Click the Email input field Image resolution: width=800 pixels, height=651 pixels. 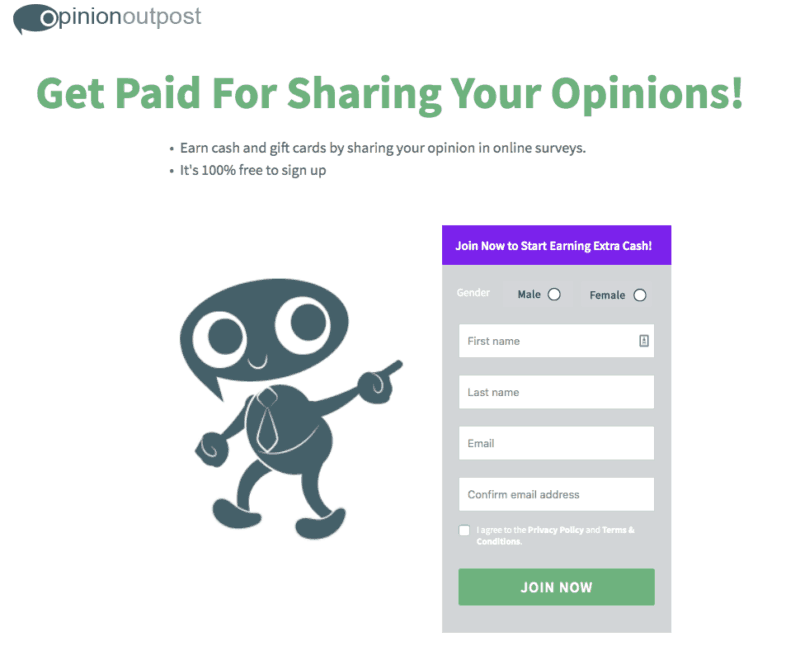coord(556,443)
